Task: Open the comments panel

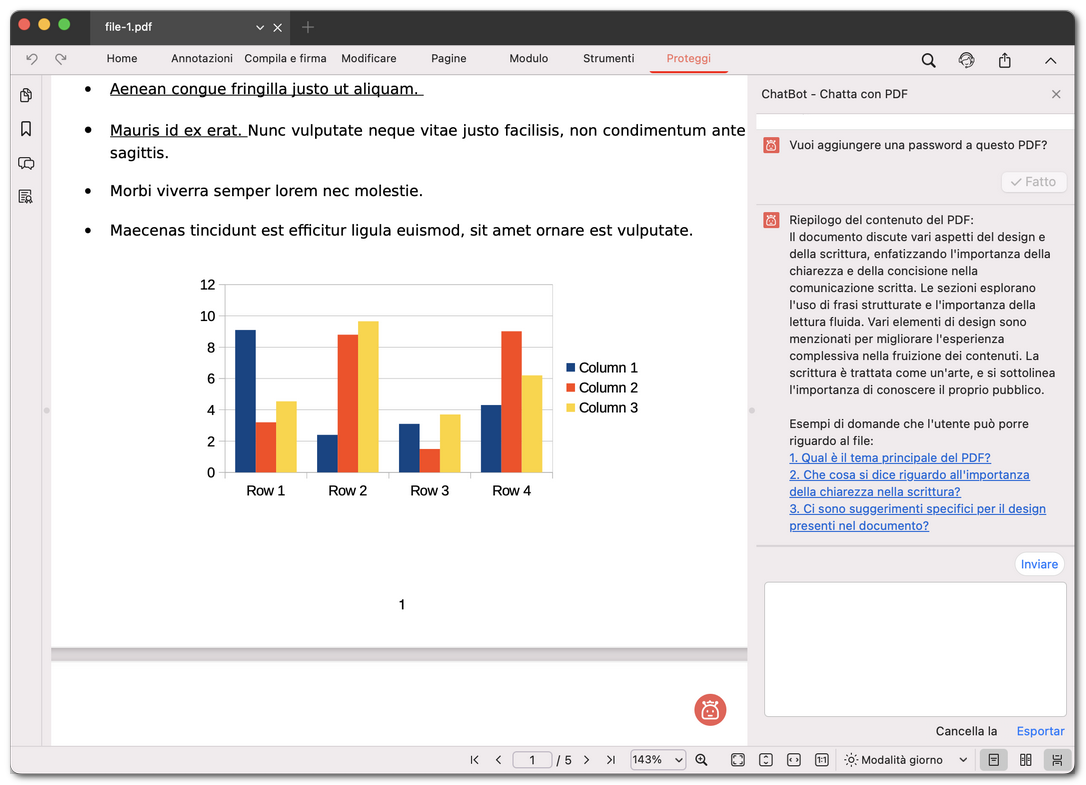Action: (x=26, y=163)
